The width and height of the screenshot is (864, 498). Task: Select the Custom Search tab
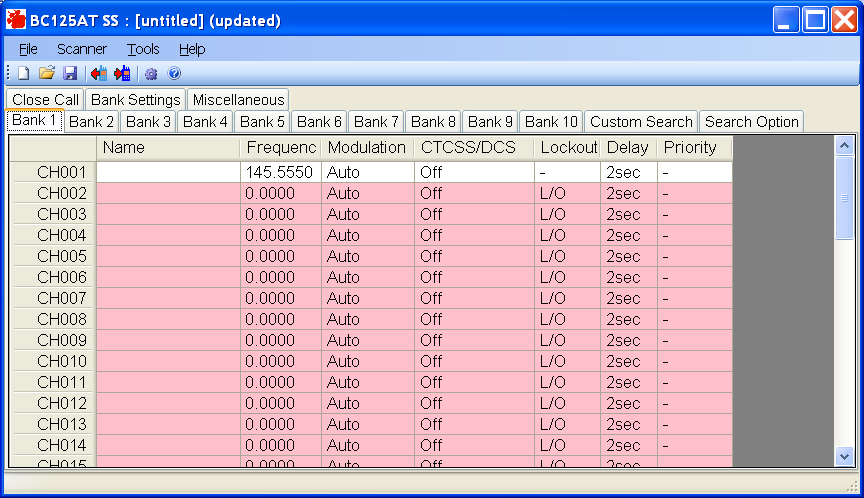point(641,122)
